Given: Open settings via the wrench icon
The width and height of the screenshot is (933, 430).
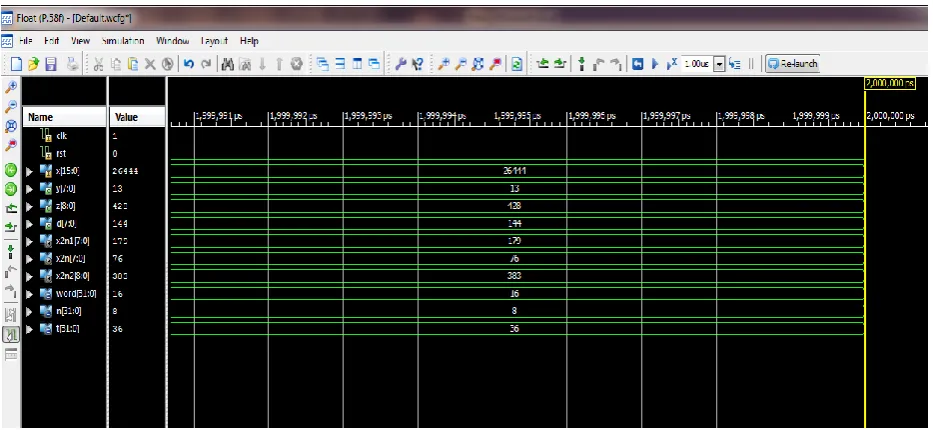Looking at the screenshot, I should click(400, 64).
